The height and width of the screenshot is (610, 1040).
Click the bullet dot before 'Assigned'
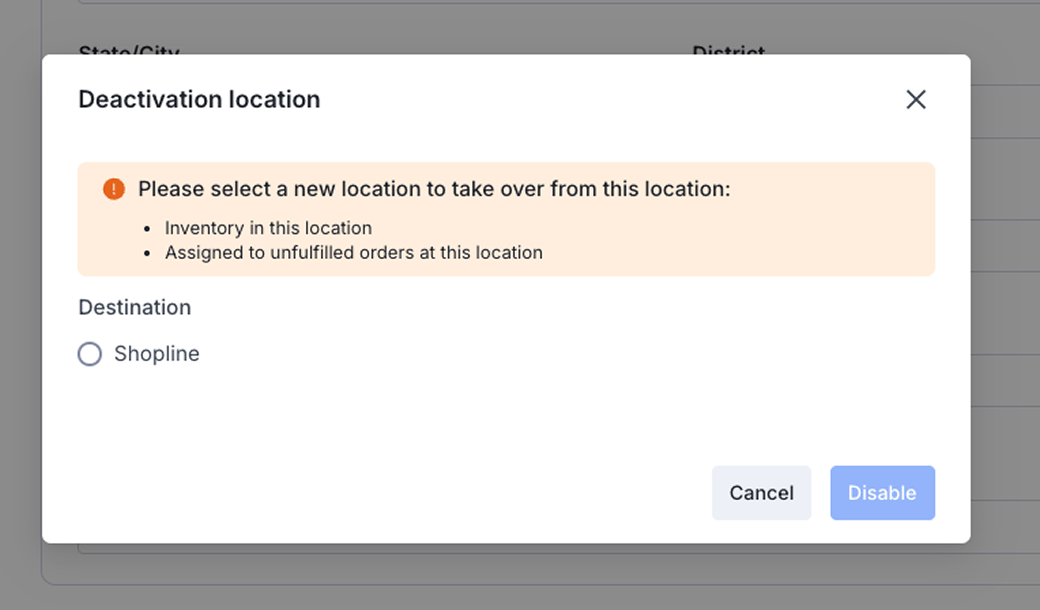(147, 254)
